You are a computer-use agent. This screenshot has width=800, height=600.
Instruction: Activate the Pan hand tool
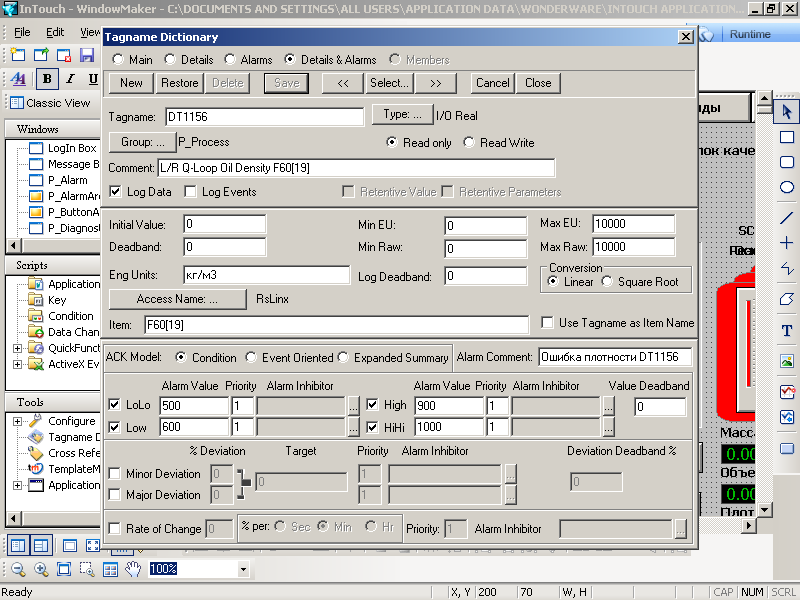coord(133,569)
